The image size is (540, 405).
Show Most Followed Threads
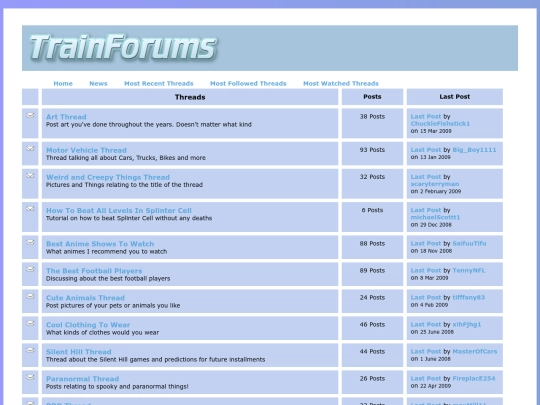[x=248, y=83]
